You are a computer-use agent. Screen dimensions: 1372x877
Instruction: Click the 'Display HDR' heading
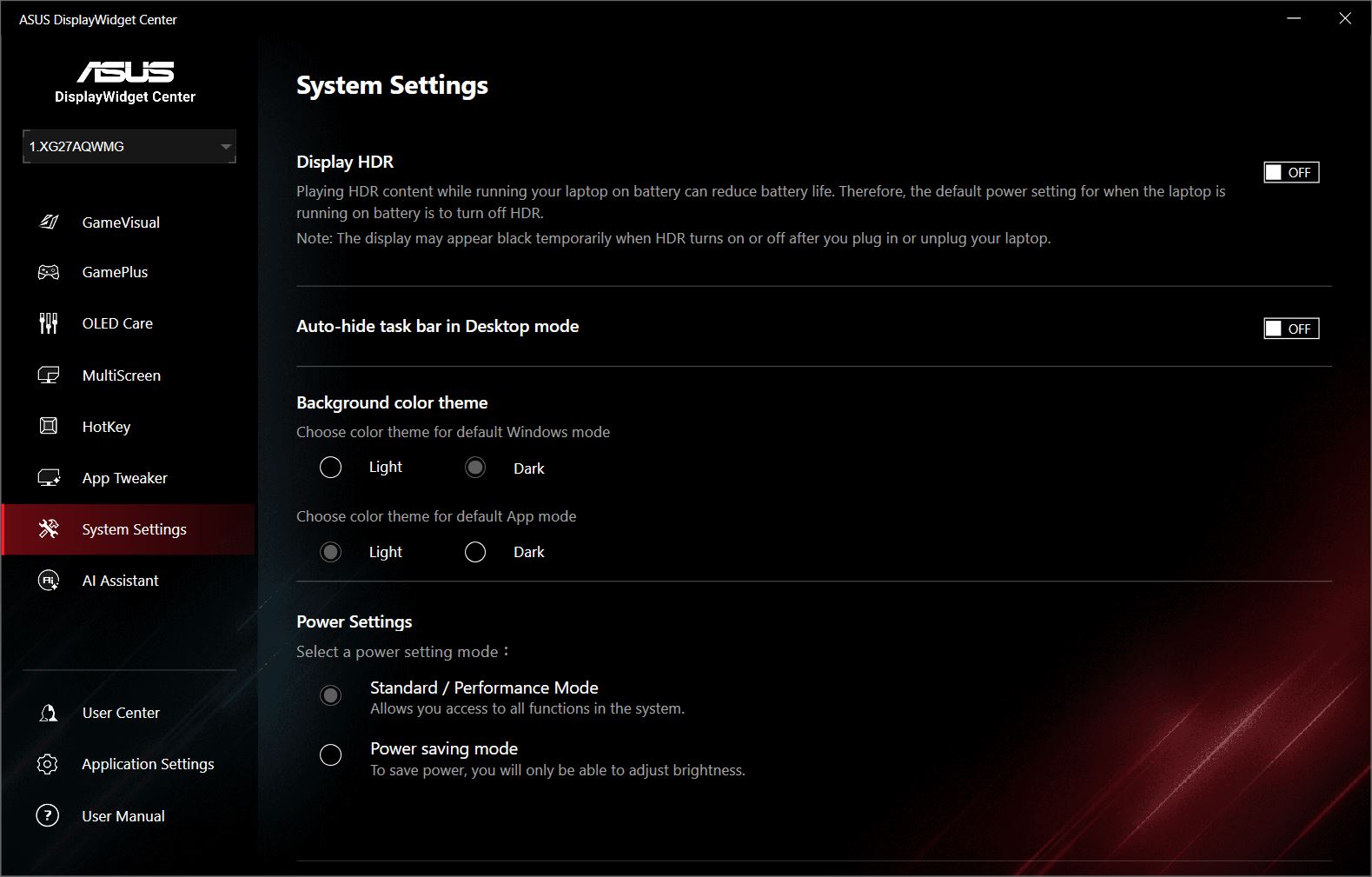[x=345, y=162]
